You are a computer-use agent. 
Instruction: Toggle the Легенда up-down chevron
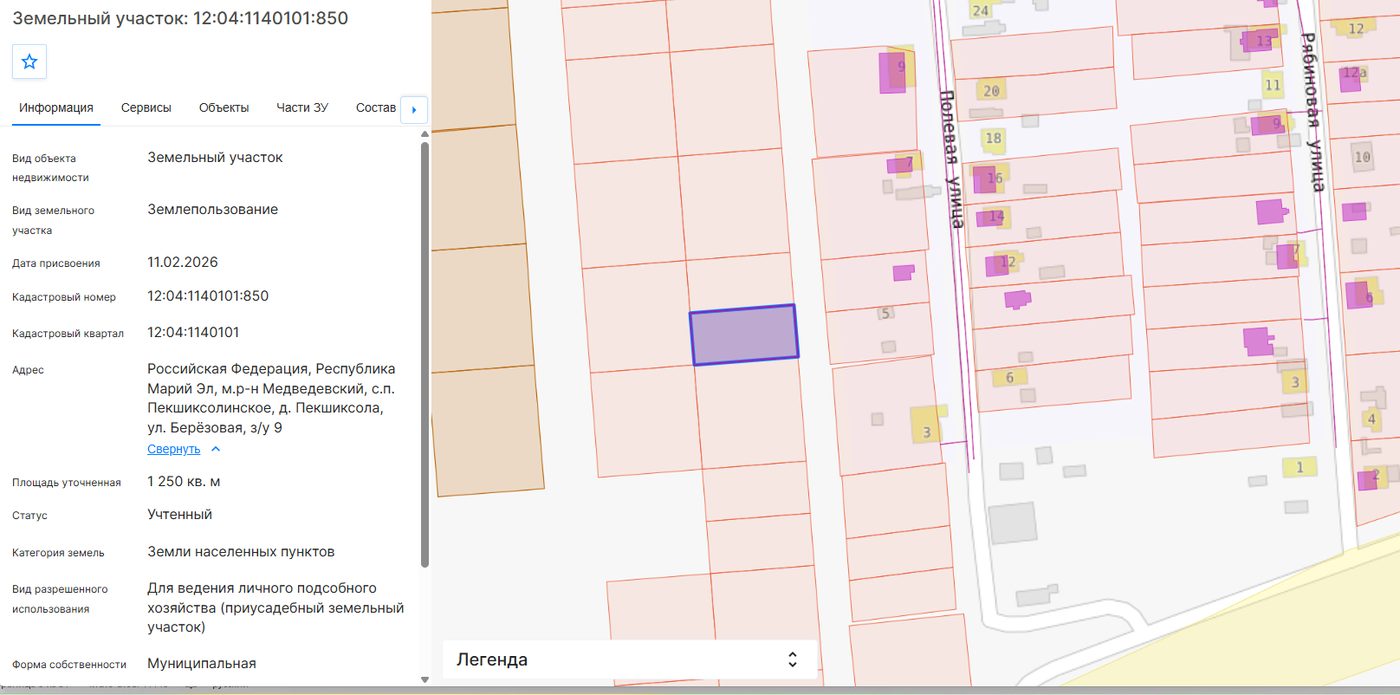(x=792, y=660)
